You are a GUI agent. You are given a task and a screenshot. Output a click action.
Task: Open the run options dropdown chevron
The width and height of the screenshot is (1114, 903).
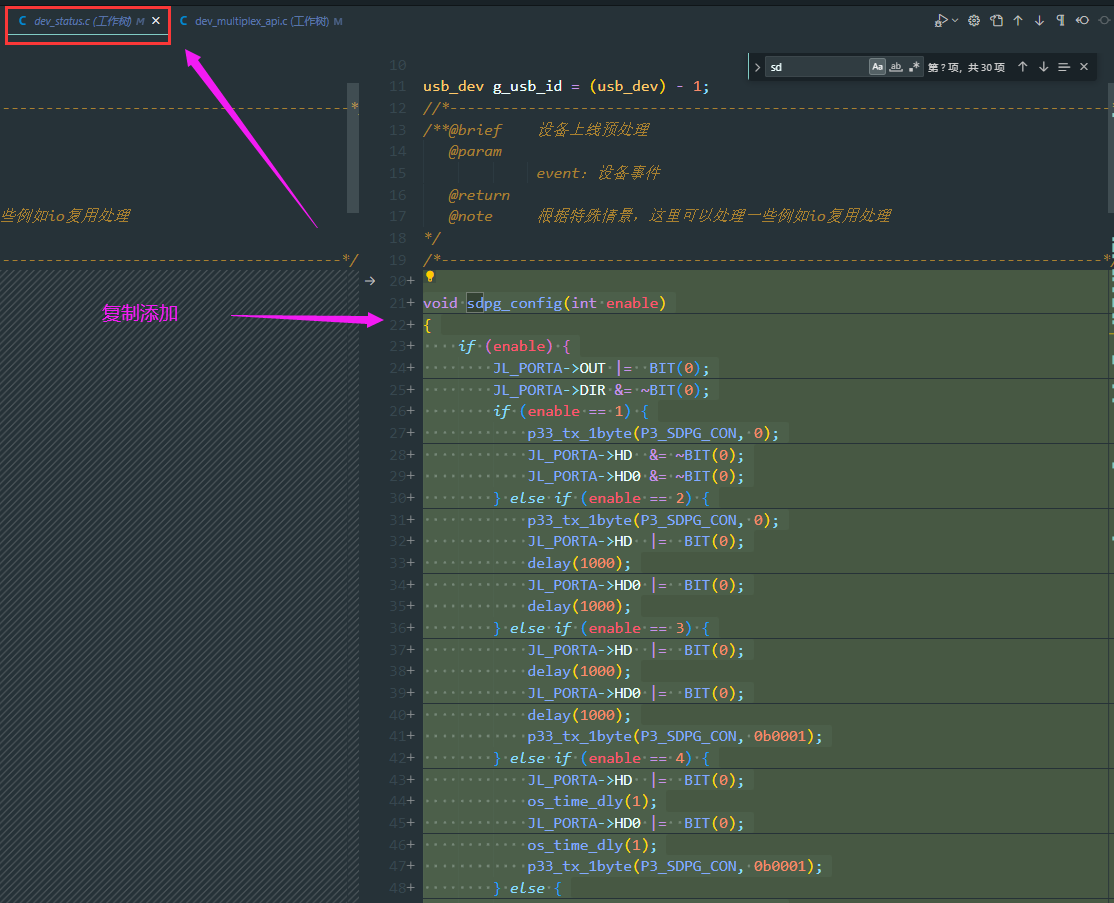(955, 21)
